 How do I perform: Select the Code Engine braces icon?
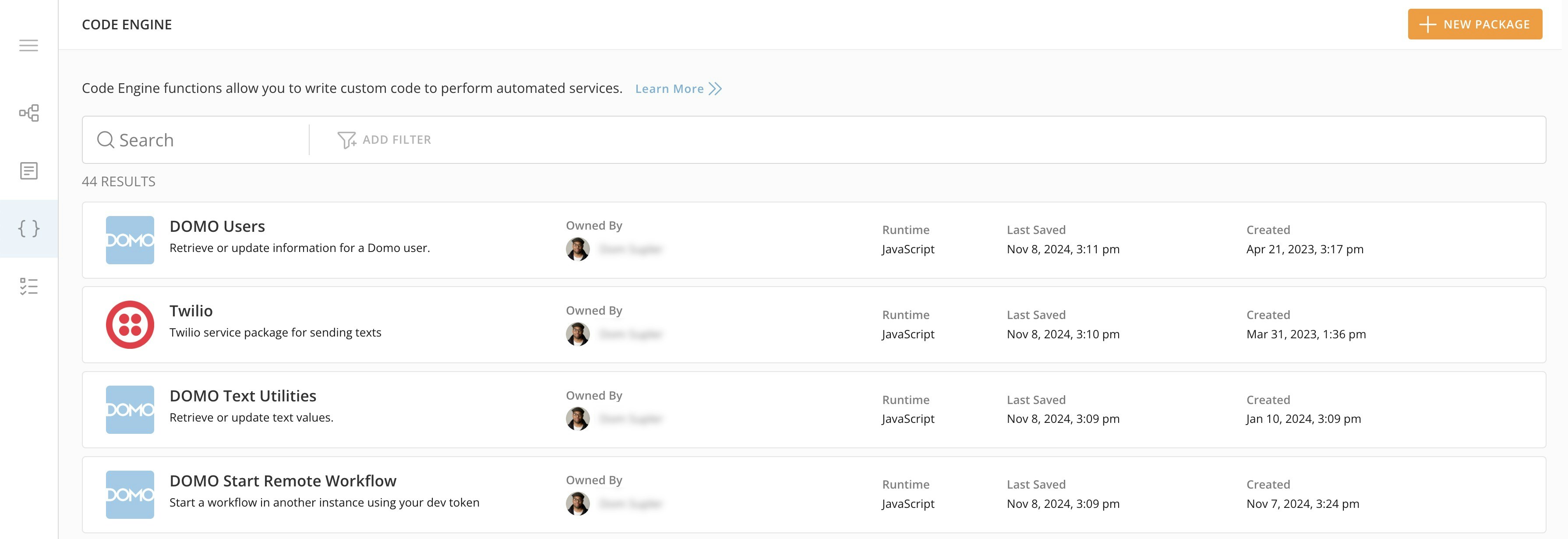(28, 228)
